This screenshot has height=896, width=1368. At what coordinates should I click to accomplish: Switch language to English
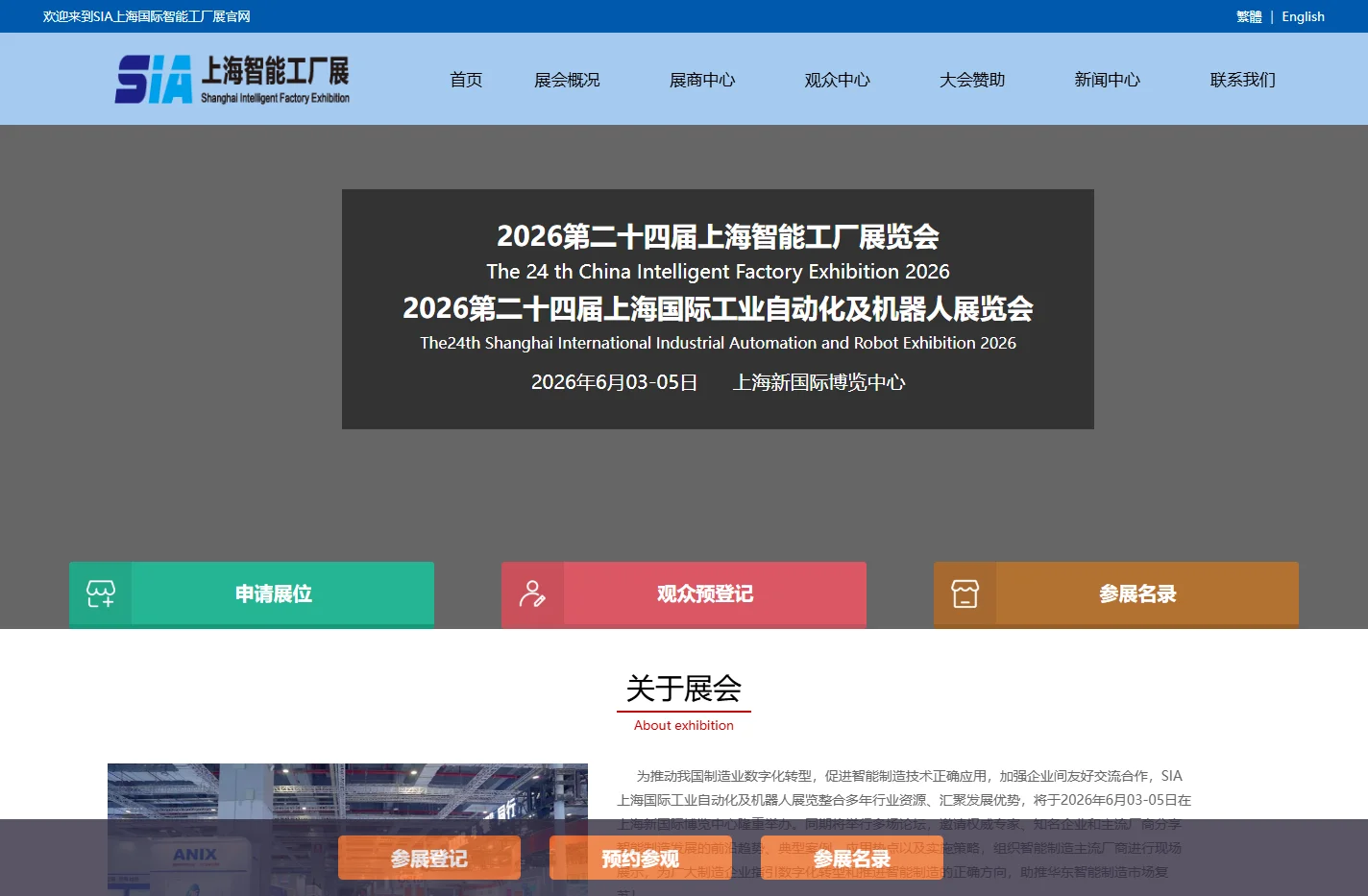(1303, 16)
